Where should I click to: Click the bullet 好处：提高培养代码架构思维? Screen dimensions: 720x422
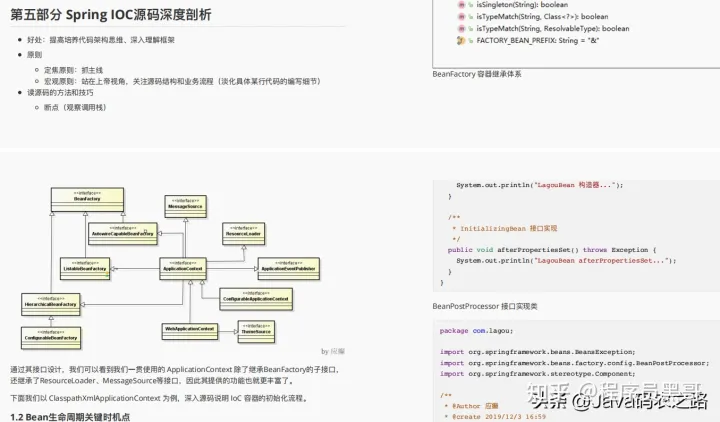101,40
